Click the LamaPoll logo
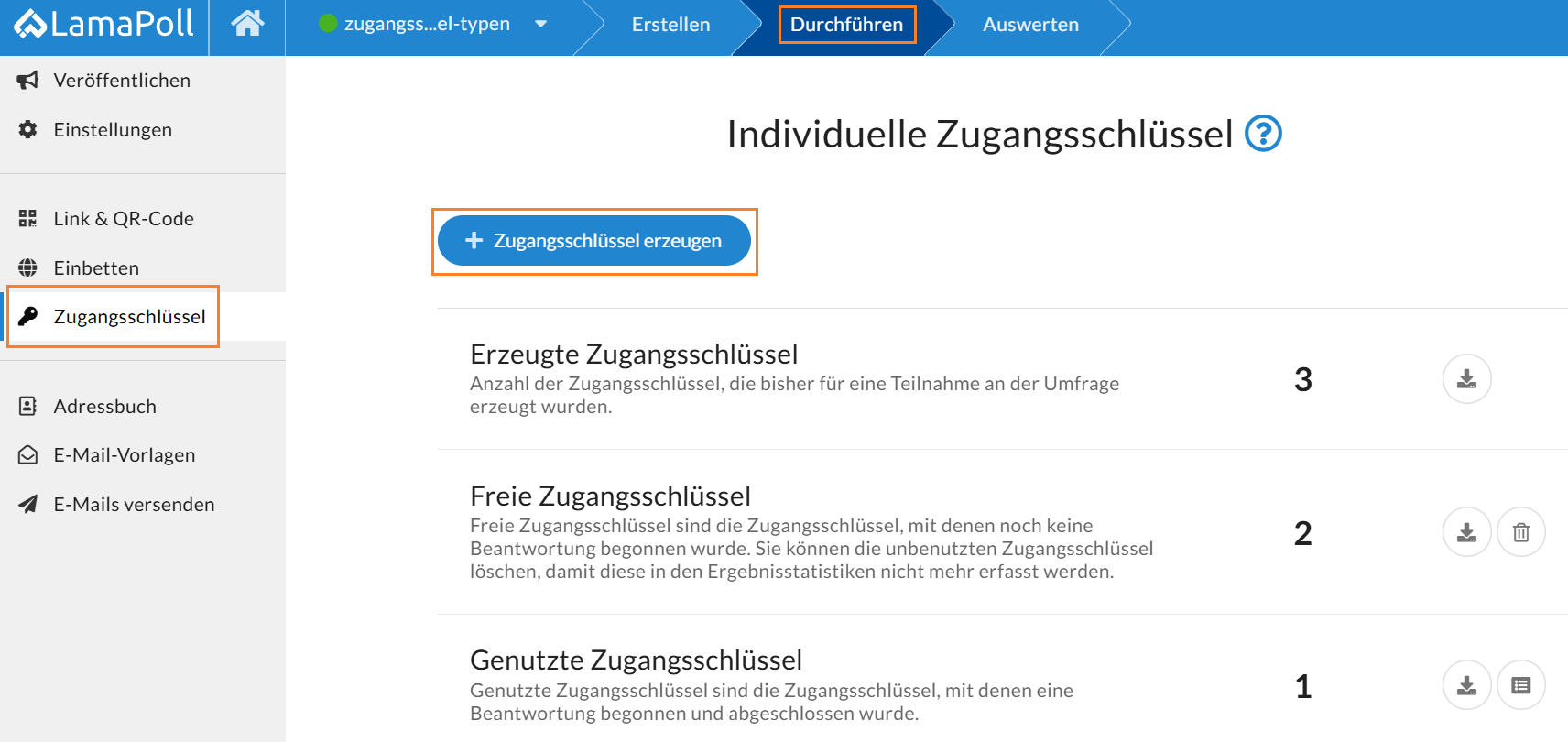Image resolution: width=1568 pixels, height=742 pixels. point(104,25)
